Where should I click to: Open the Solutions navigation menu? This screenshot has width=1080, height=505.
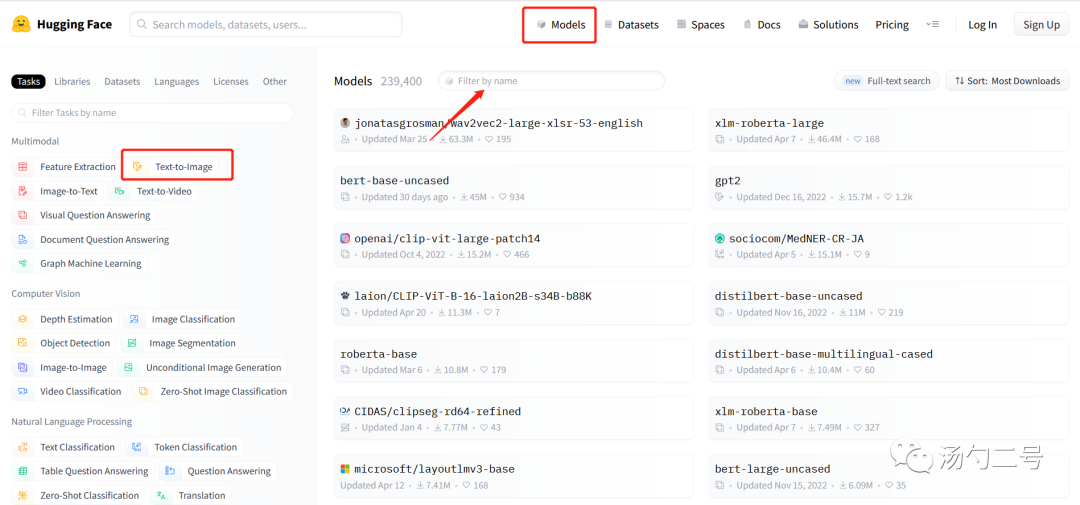tap(828, 25)
